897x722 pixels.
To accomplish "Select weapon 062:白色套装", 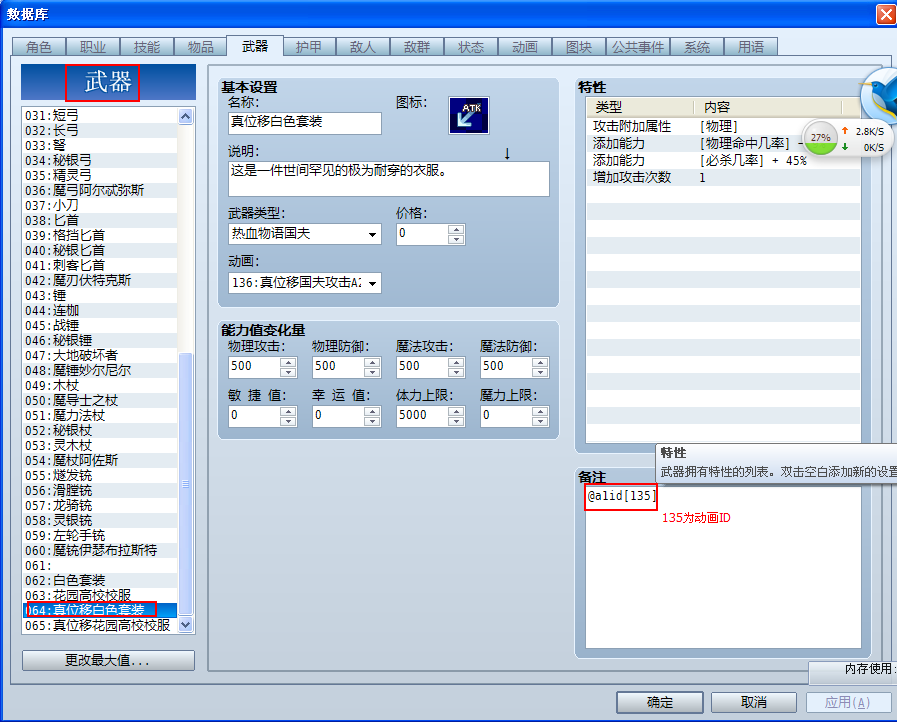I will 100,581.
